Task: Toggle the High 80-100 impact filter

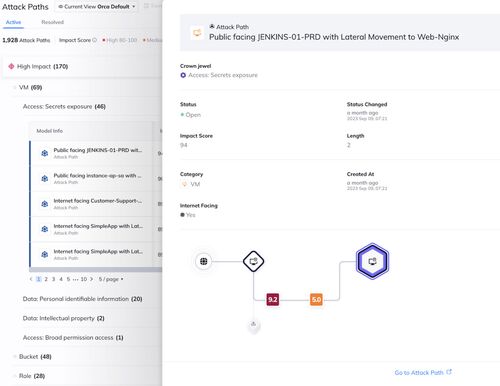Action: [119, 40]
